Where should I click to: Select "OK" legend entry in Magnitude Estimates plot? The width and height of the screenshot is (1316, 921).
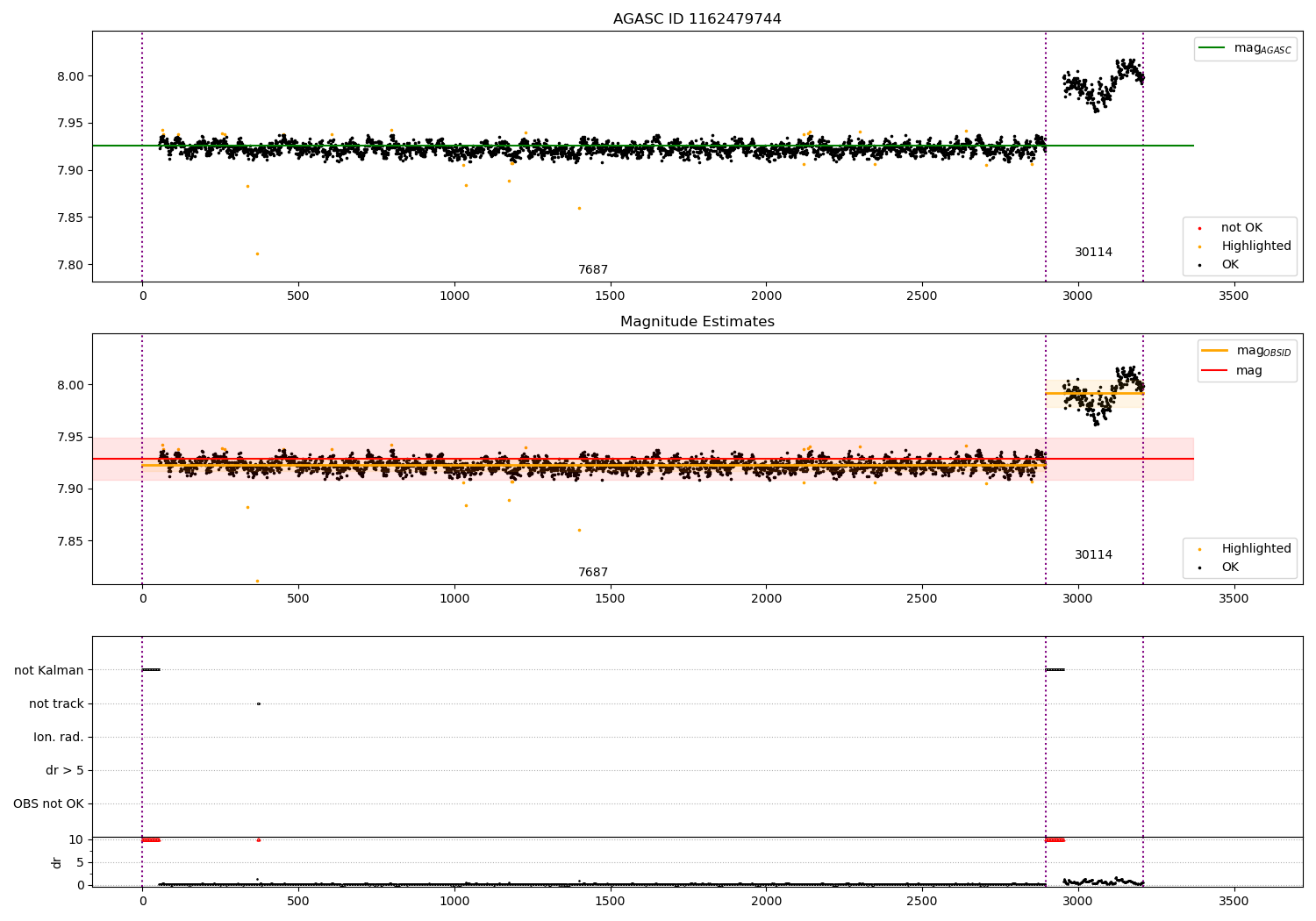pos(1230,568)
